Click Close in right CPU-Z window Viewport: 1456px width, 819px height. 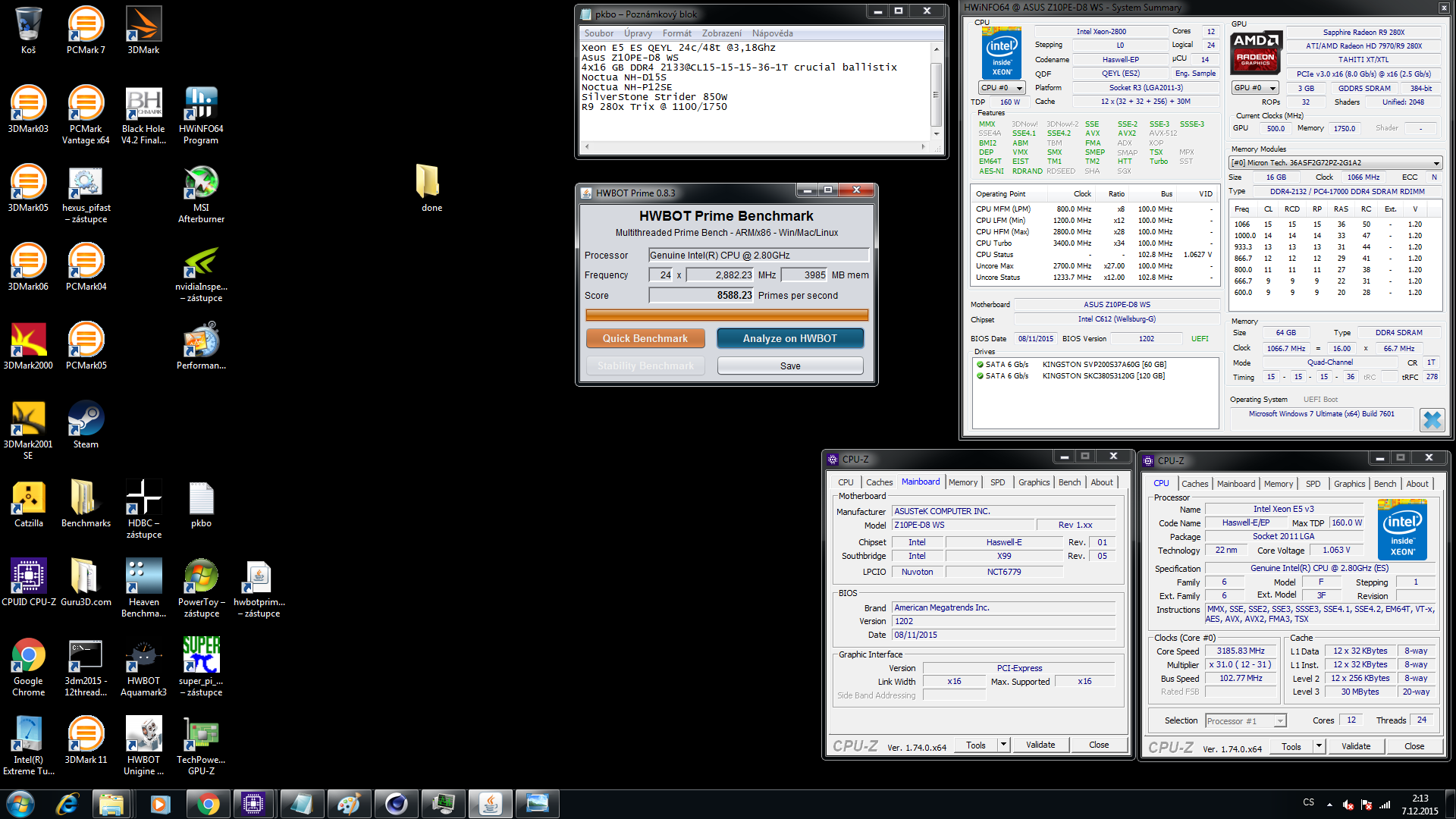(x=1414, y=746)
